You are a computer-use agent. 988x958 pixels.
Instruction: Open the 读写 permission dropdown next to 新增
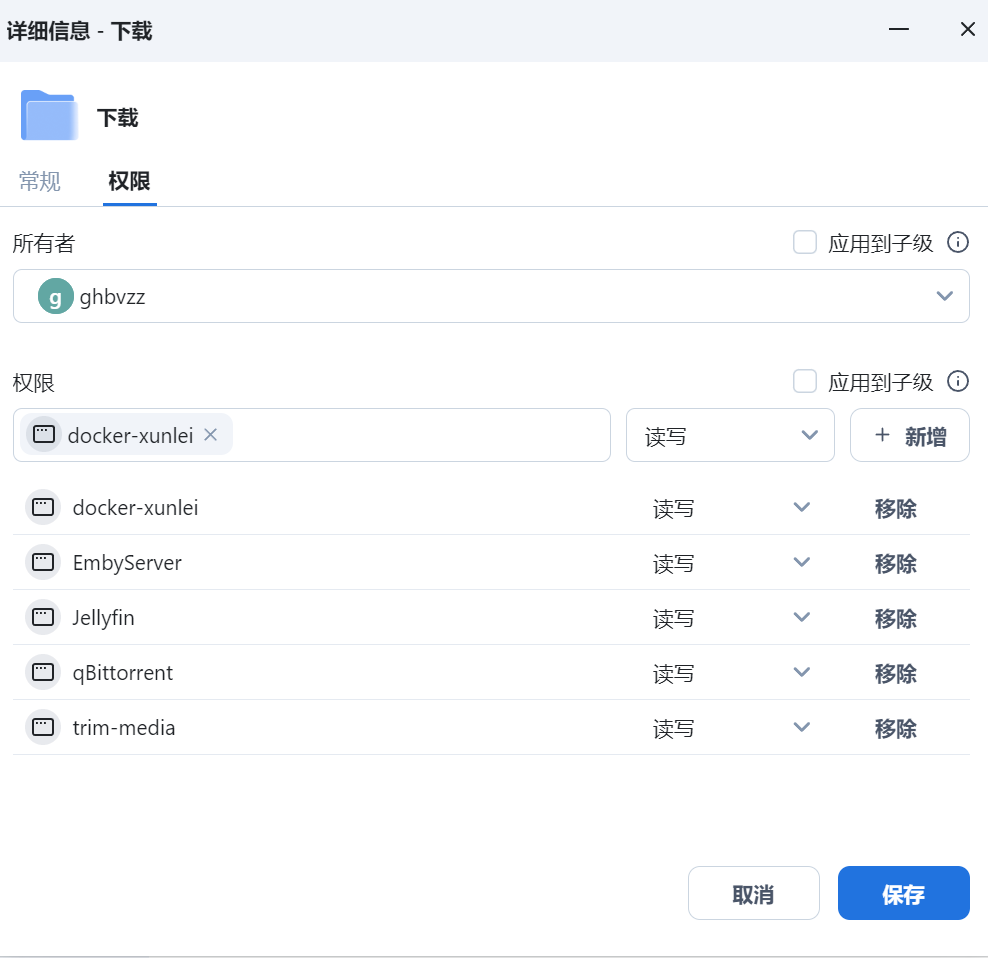pyautogui.click(x=730, y=436)
